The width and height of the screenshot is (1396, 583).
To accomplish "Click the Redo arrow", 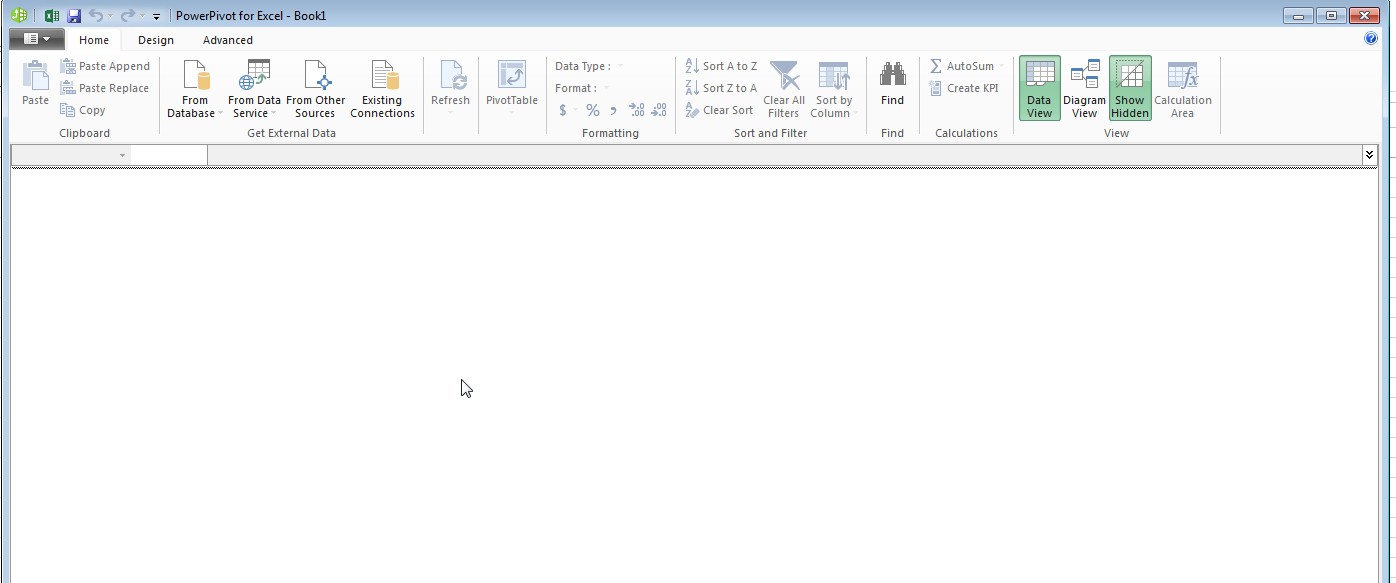I will (128, 15).
